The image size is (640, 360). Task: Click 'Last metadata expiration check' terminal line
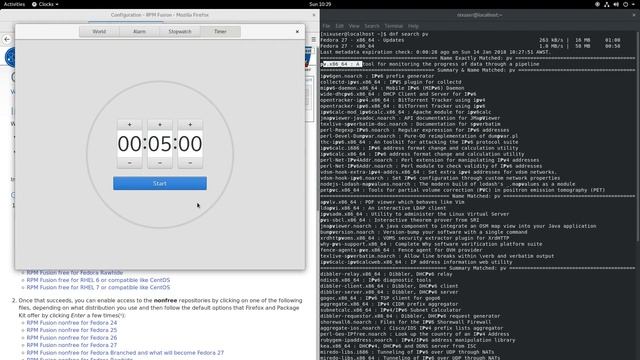point(436,52)
